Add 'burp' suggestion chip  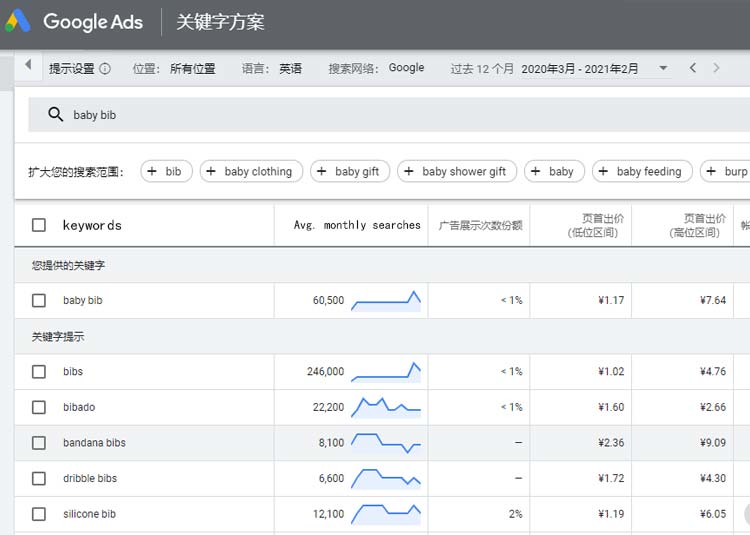[726, 171]
